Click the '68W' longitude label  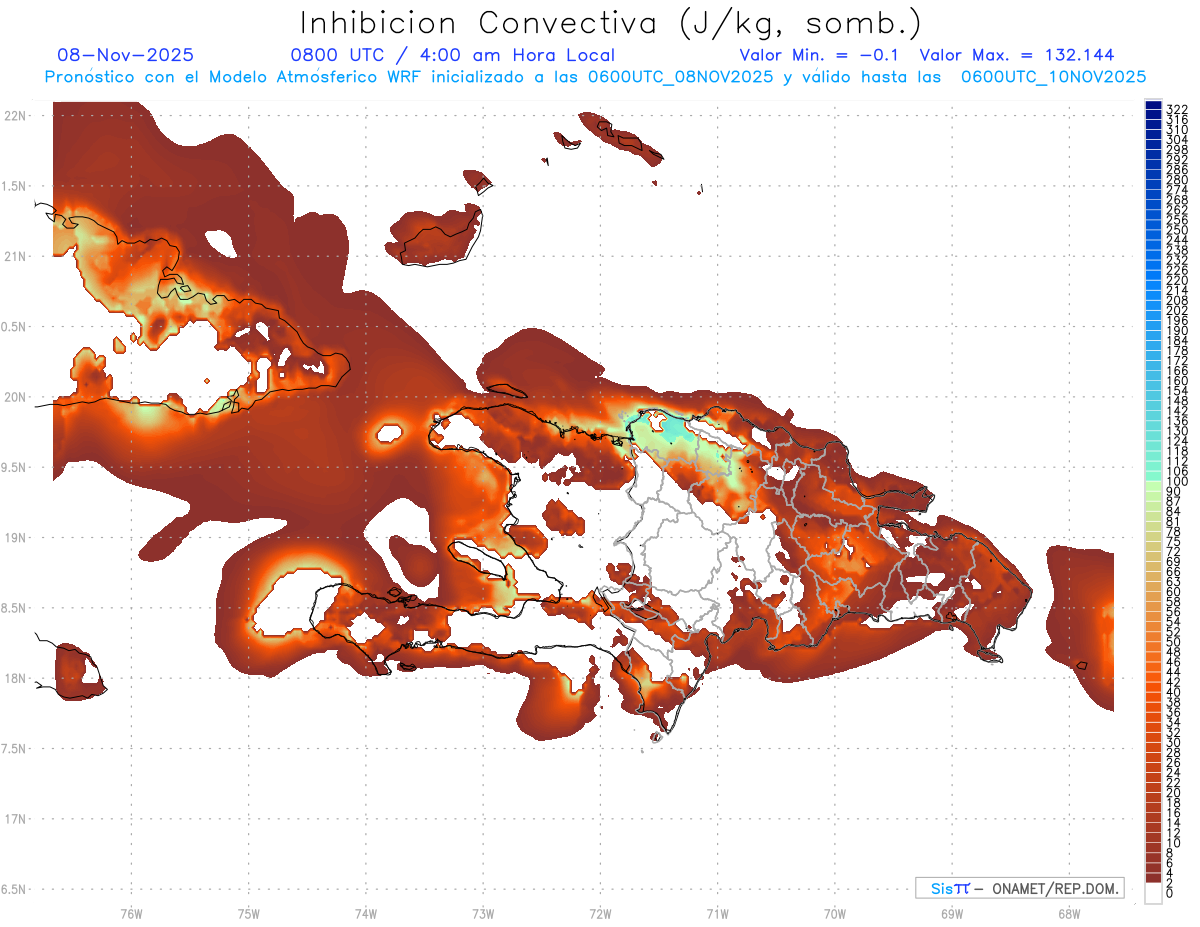coord(1069,913)
